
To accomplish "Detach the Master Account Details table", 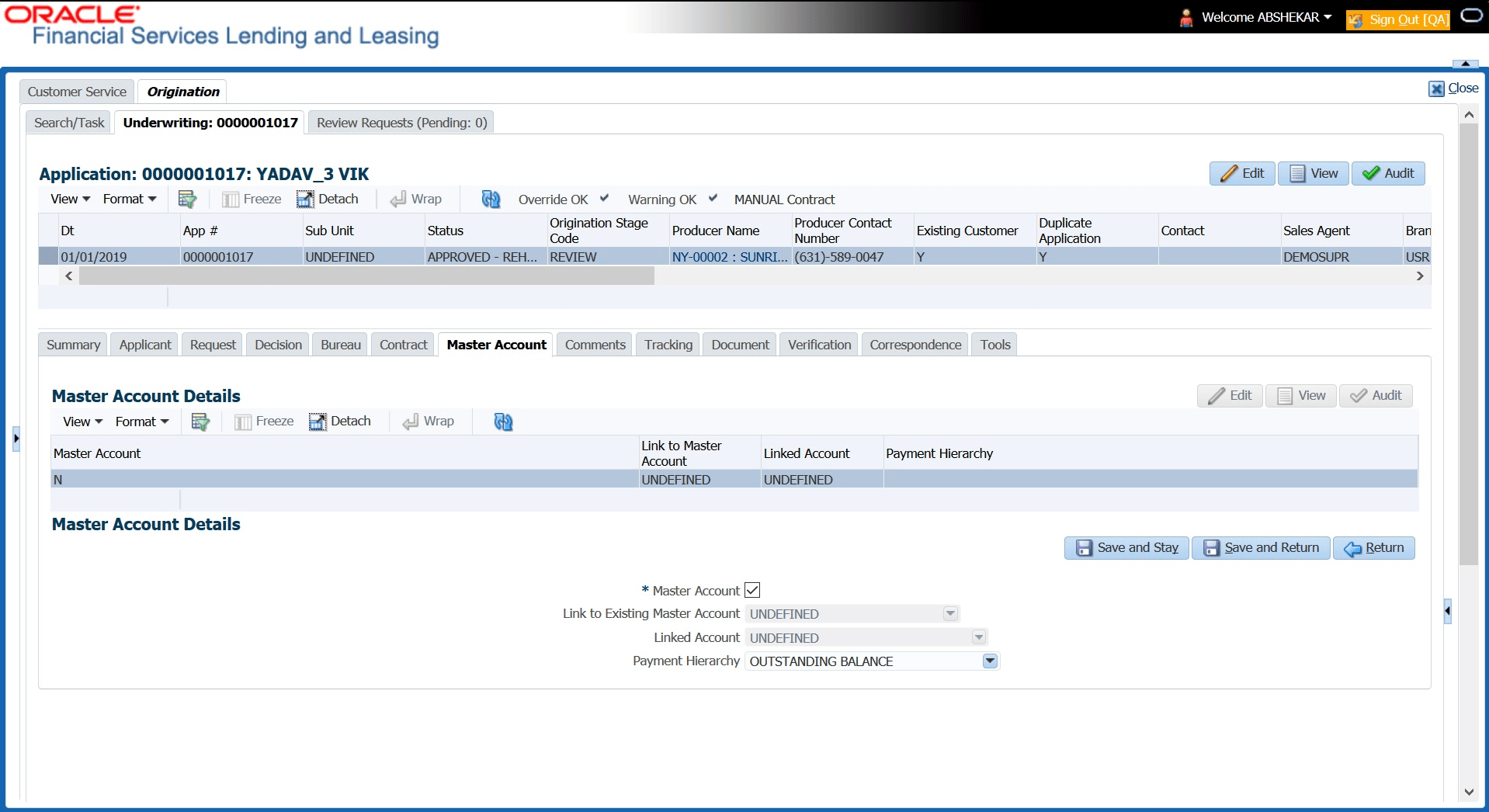I will click(x=340, y=422).
